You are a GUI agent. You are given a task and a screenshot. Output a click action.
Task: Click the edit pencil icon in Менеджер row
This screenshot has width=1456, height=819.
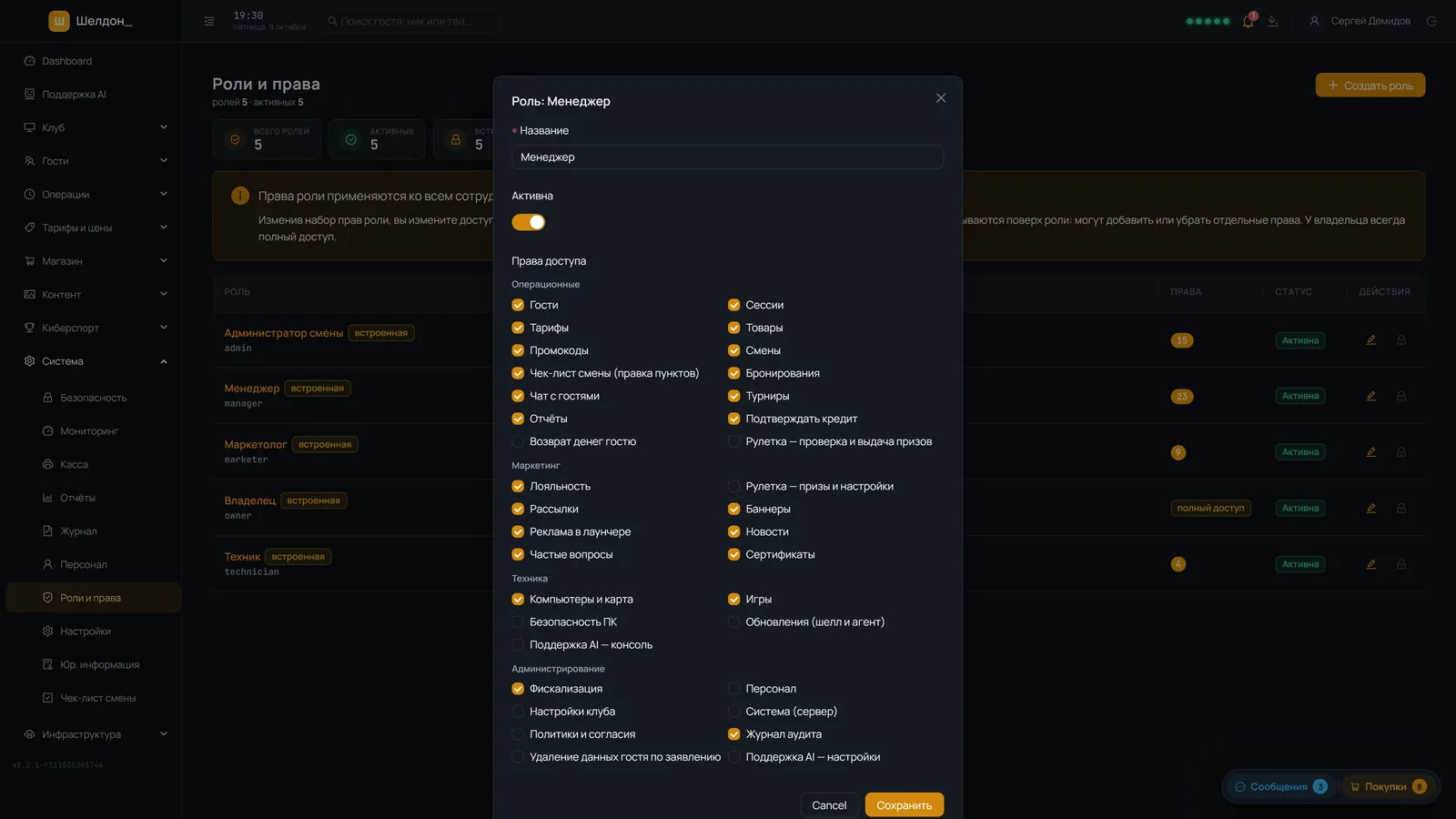coord(1370,396)
